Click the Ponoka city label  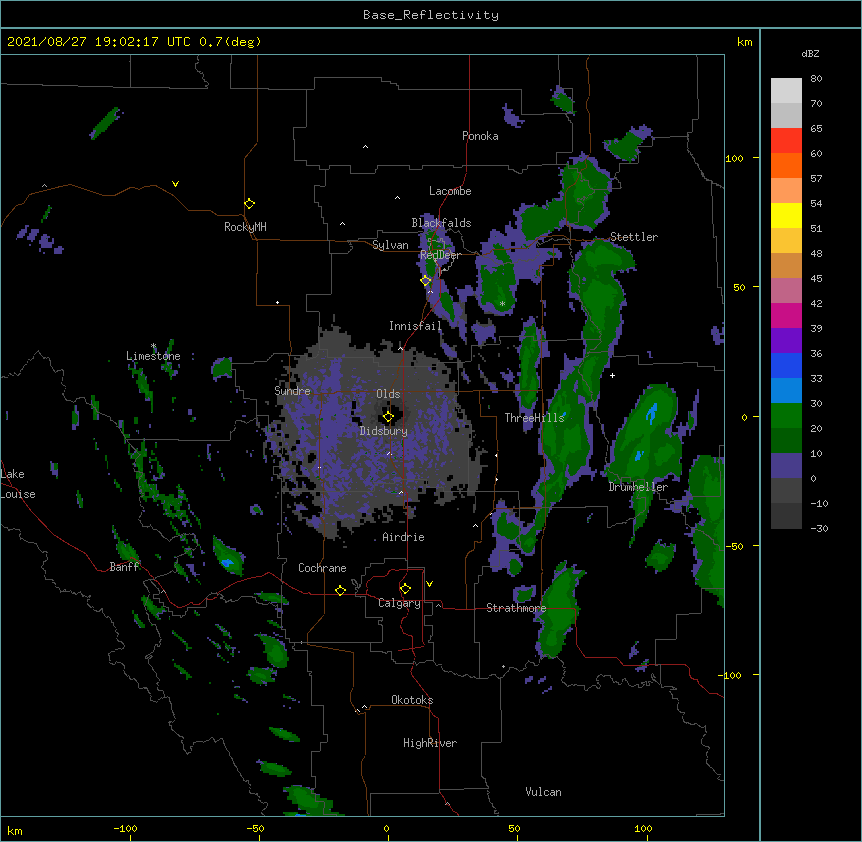tap(480, 136)
